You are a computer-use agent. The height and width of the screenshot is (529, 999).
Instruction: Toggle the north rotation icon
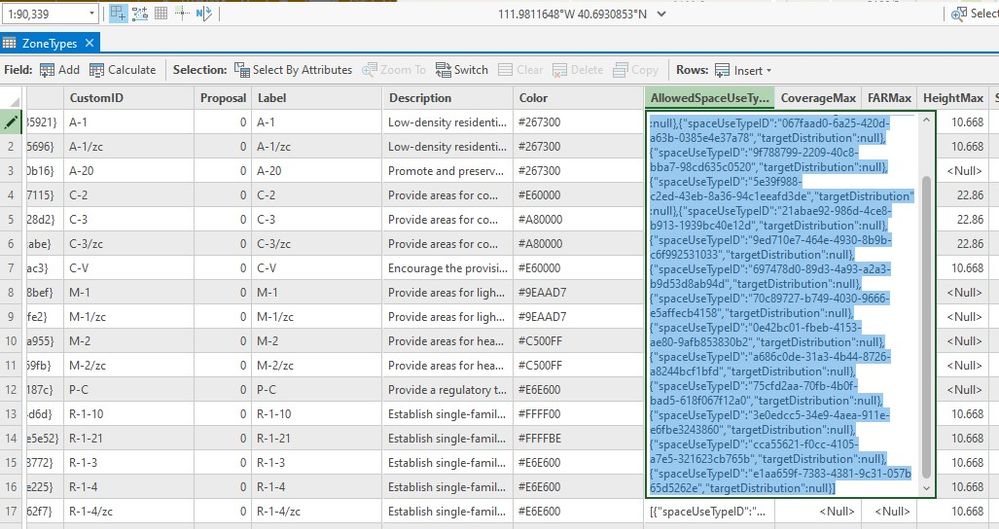click(203, 13)
